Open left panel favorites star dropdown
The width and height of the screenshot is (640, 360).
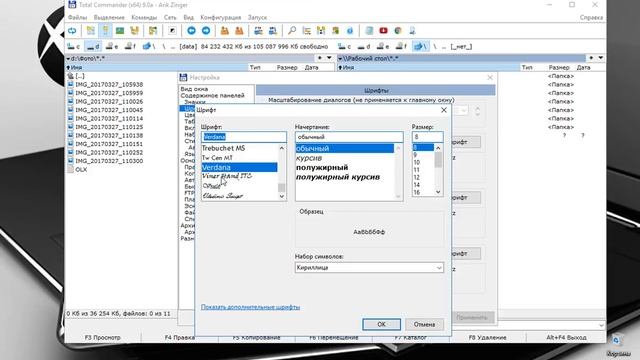pos(320,58)
